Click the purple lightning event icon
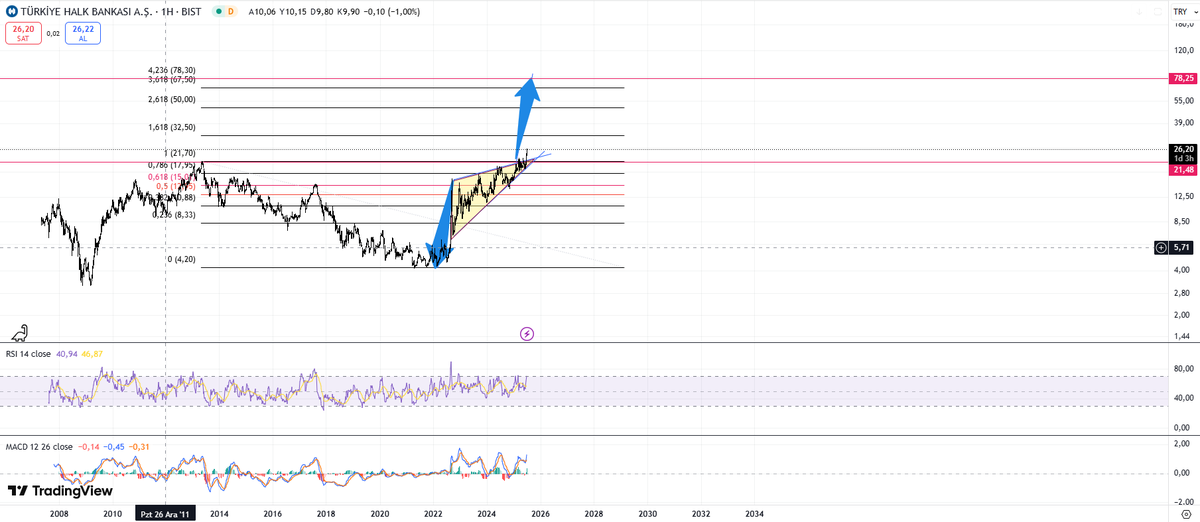The image size is (1200, 522). (x=527, y=333)
